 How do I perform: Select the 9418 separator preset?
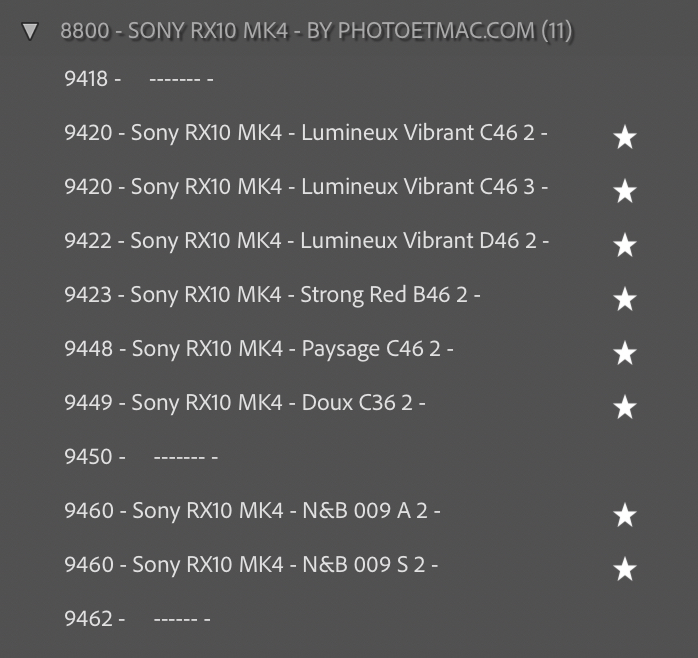tap(138, 78)
